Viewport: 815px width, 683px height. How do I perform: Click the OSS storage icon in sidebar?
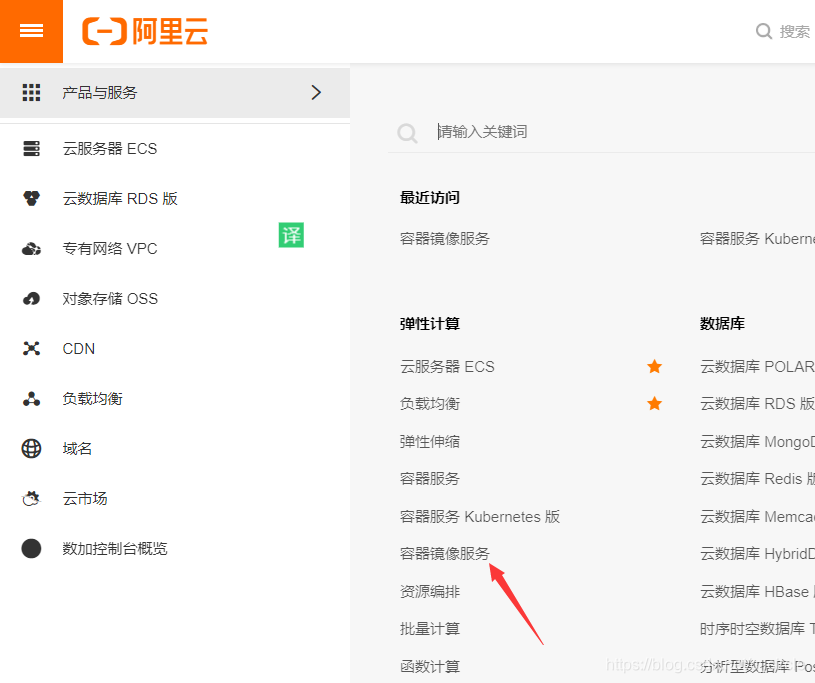click(x=31, y=299)
